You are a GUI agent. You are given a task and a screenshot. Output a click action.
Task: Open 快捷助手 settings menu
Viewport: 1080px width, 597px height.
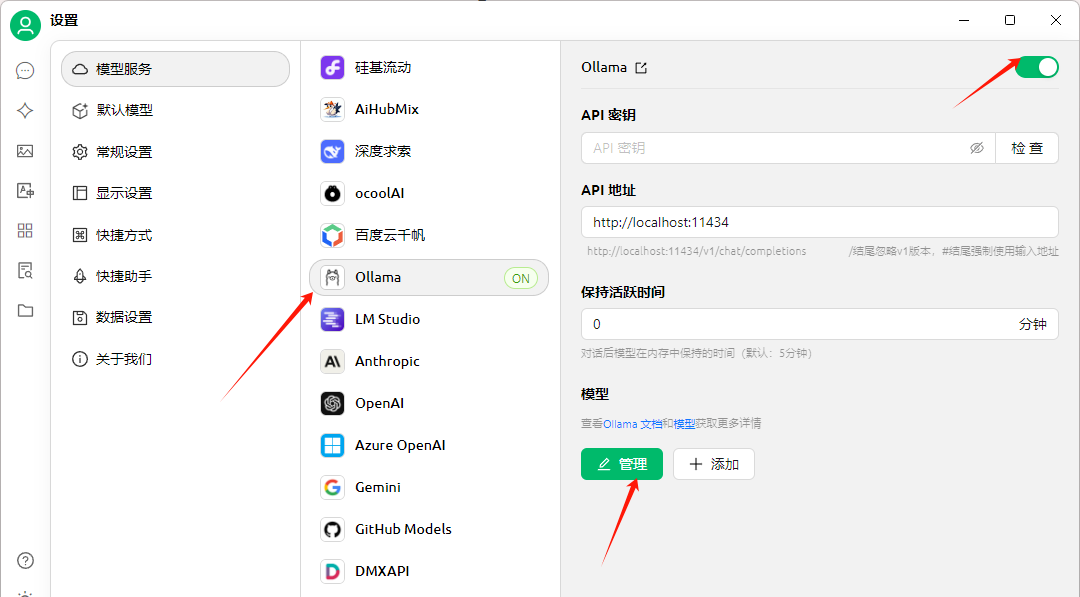176,276
